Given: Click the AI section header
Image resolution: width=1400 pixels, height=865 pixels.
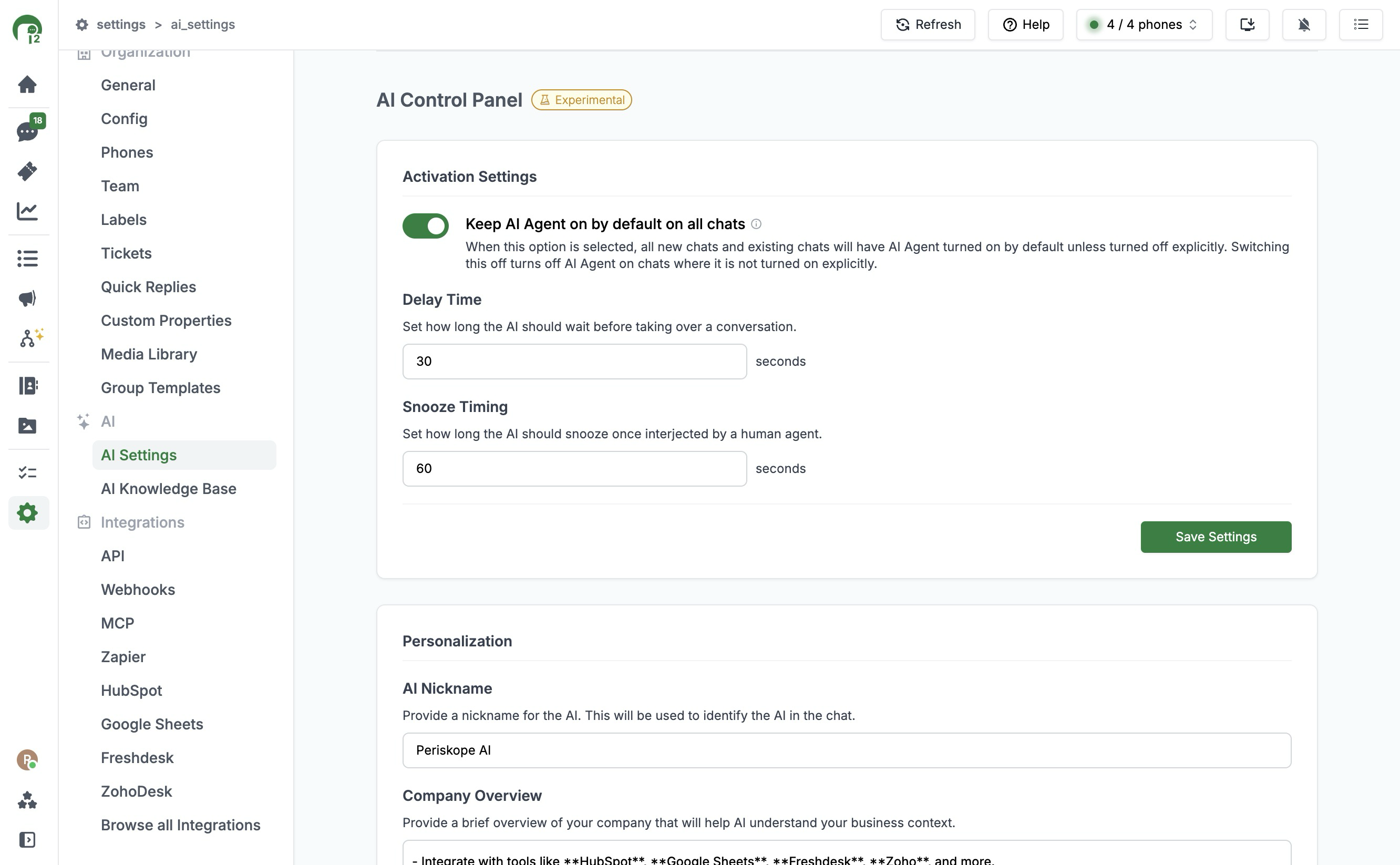Looking at the screenshot, I should tap(108, 421).
